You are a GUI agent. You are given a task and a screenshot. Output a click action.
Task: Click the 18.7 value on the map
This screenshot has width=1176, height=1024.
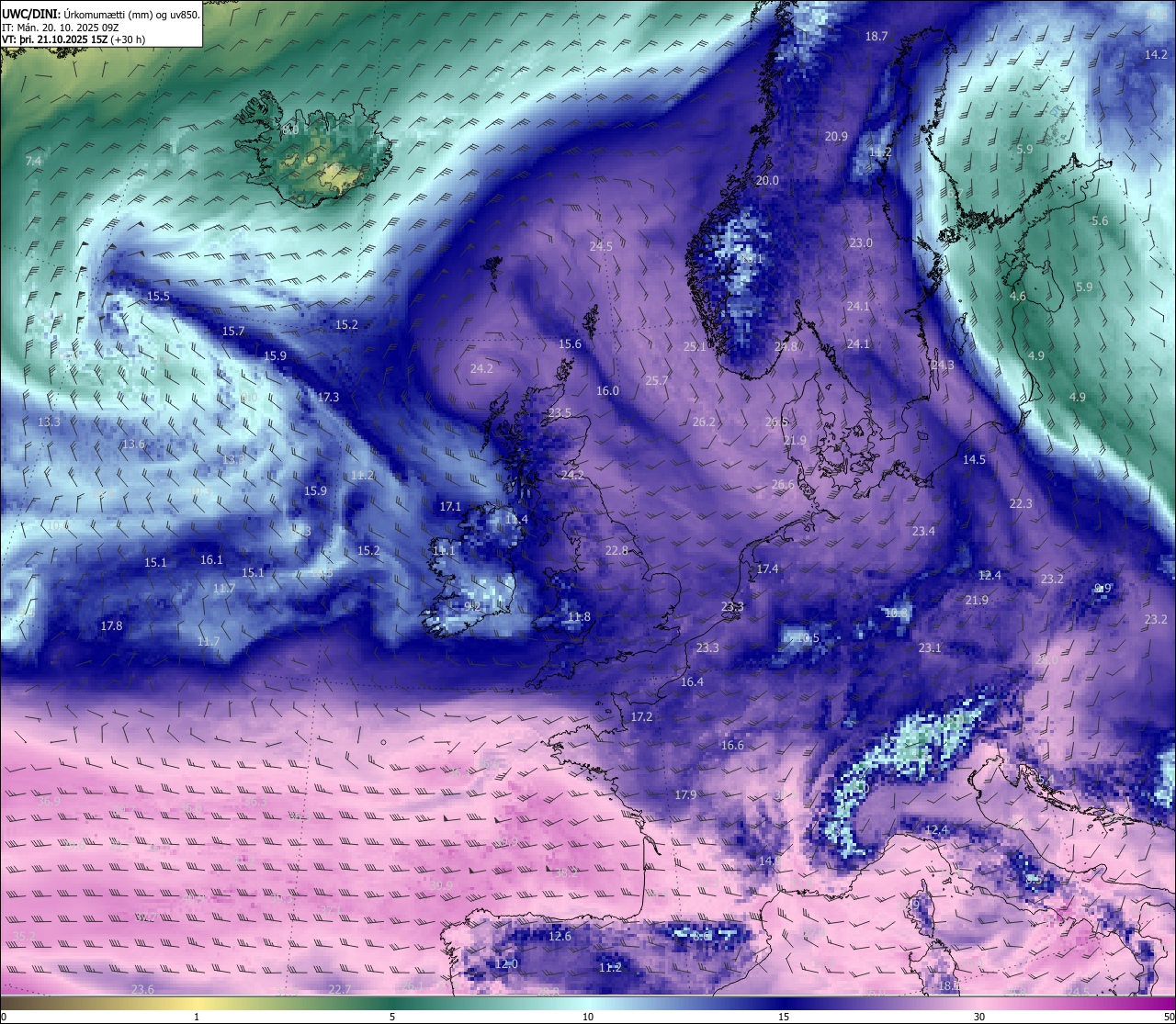pyautogui.click(x=876, y=37)
